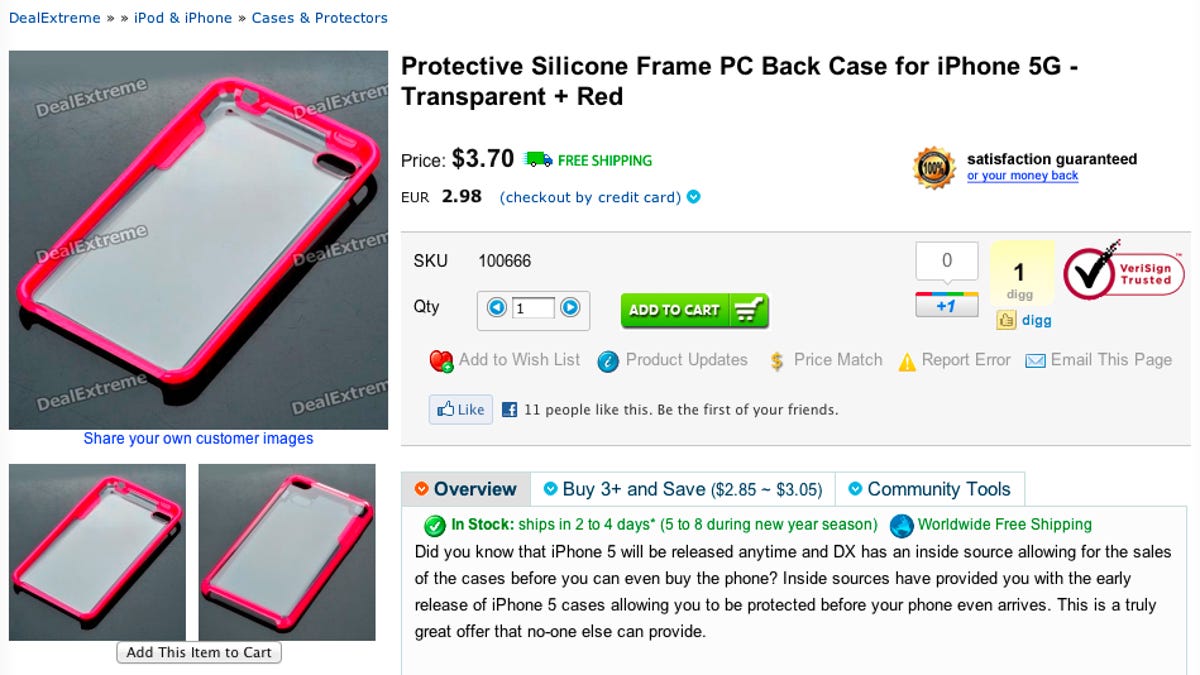Open the Buy 3+ and Save tab
The height and width of the screenshot is (675, 1200).
683,489
